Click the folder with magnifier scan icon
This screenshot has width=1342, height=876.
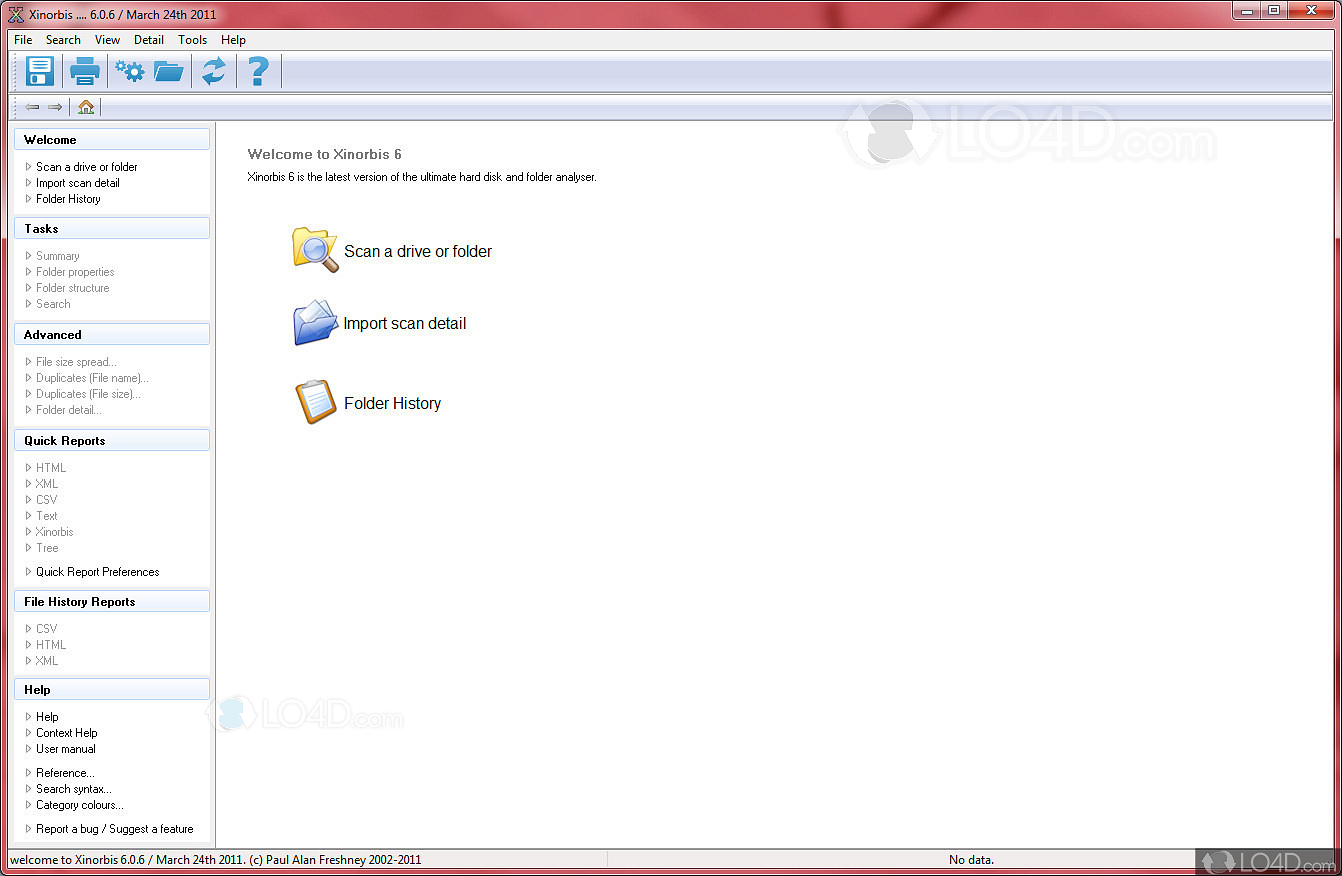click(x=315, y=250)
